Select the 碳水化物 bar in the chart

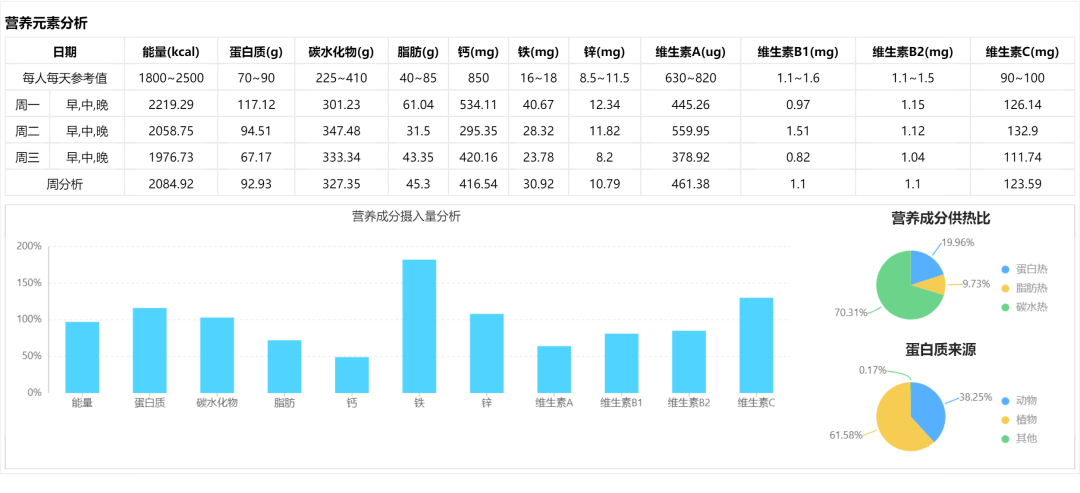click(x=217, y=355)
